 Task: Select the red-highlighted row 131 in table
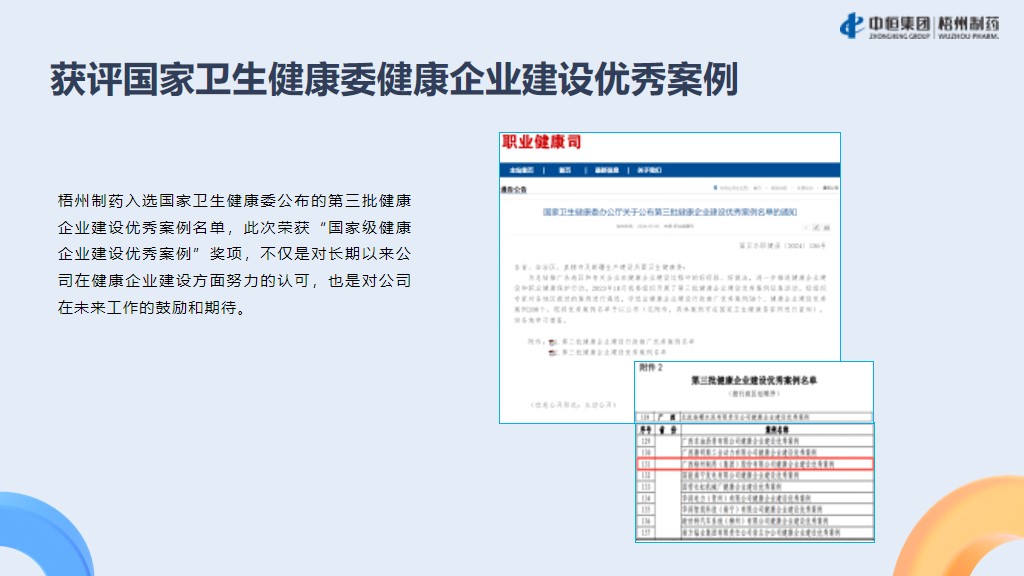point(754,465)
